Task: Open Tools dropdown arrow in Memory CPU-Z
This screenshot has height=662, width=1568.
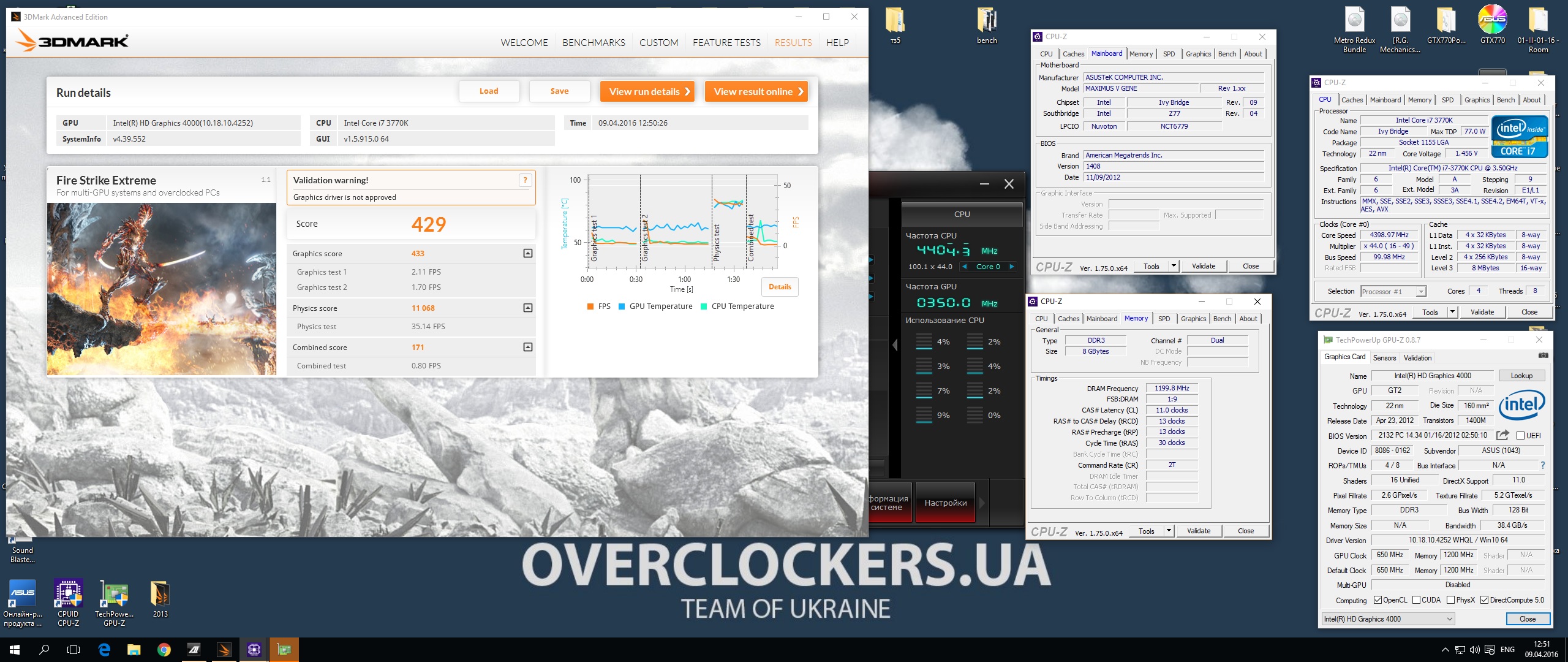Action: point(1169,531)
